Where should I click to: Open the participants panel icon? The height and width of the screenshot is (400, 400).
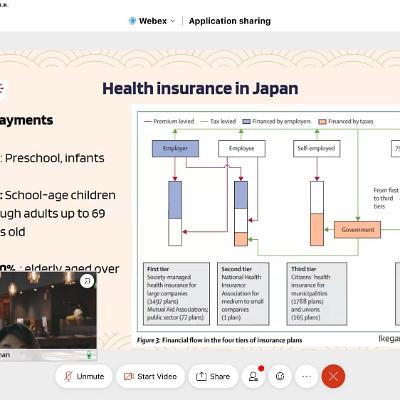[254, 376]
